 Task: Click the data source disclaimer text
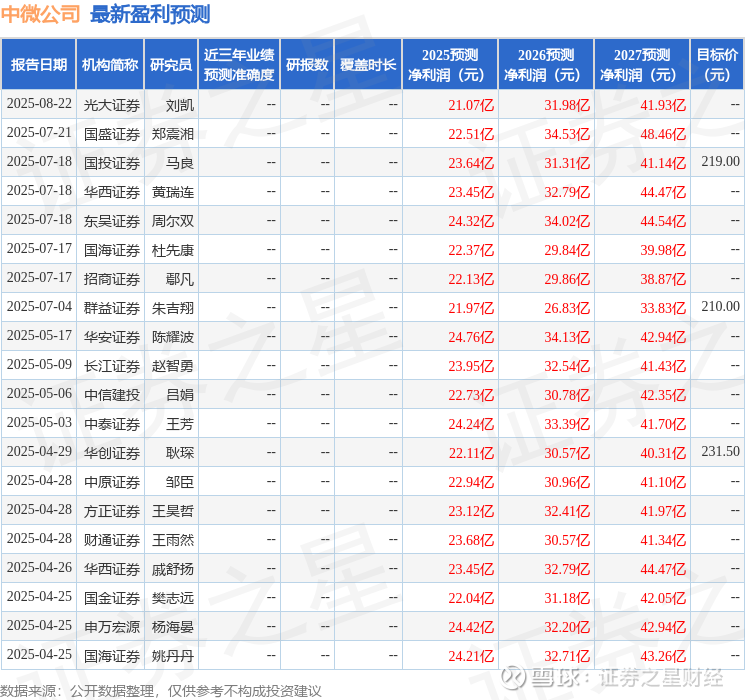click(x=161, y=690)
